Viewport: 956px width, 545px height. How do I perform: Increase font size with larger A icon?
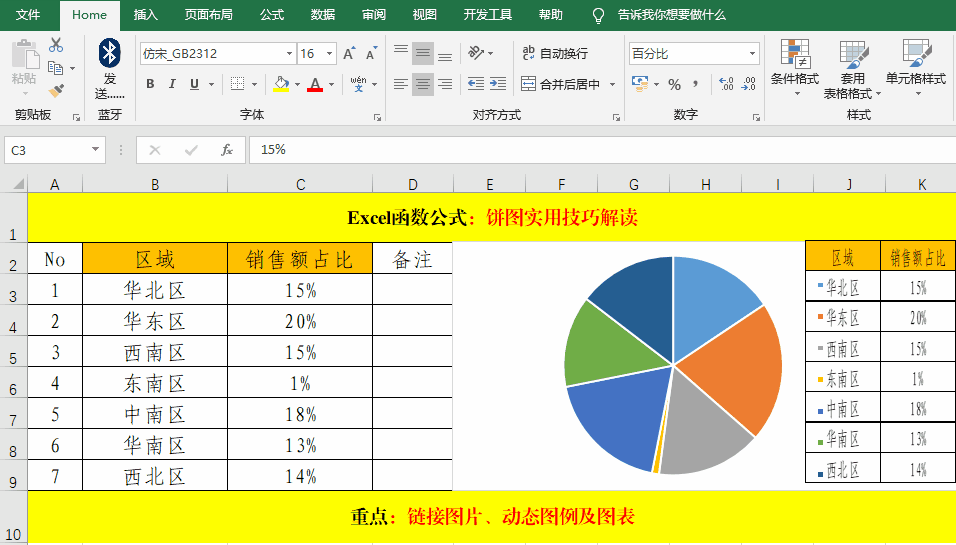coord(349,54)
